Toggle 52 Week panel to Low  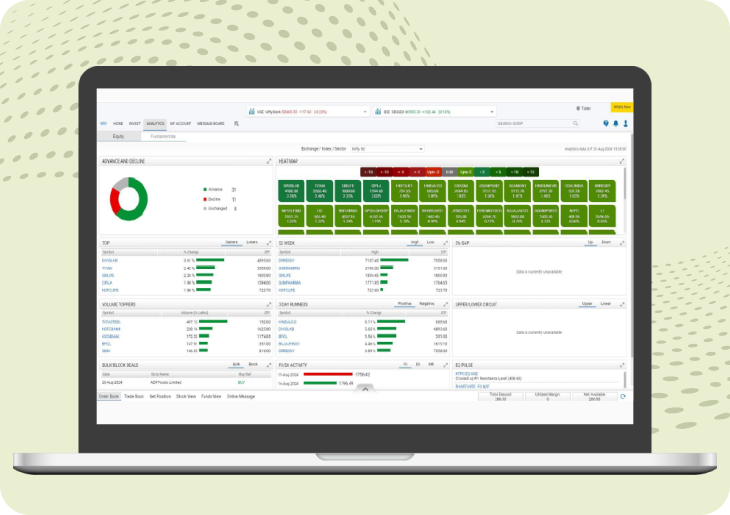[x=431, y=242]
